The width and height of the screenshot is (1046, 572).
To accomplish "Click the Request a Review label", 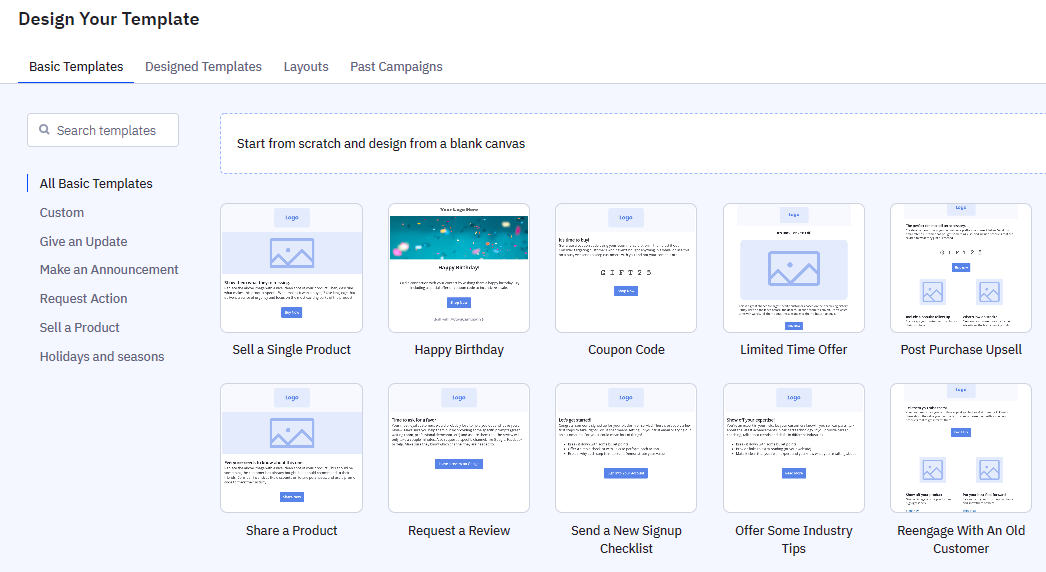I will point(459,531).
